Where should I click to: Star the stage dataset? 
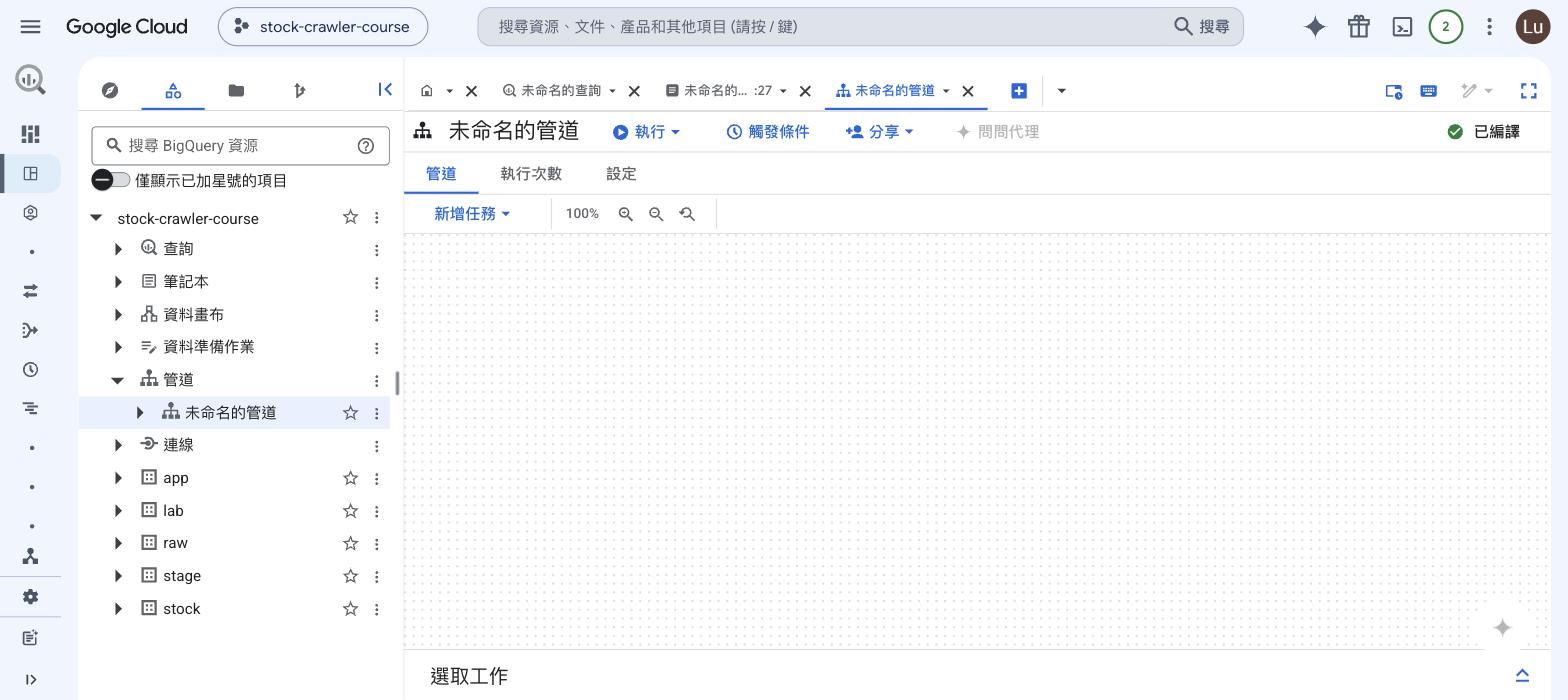[x=350, y=576]
